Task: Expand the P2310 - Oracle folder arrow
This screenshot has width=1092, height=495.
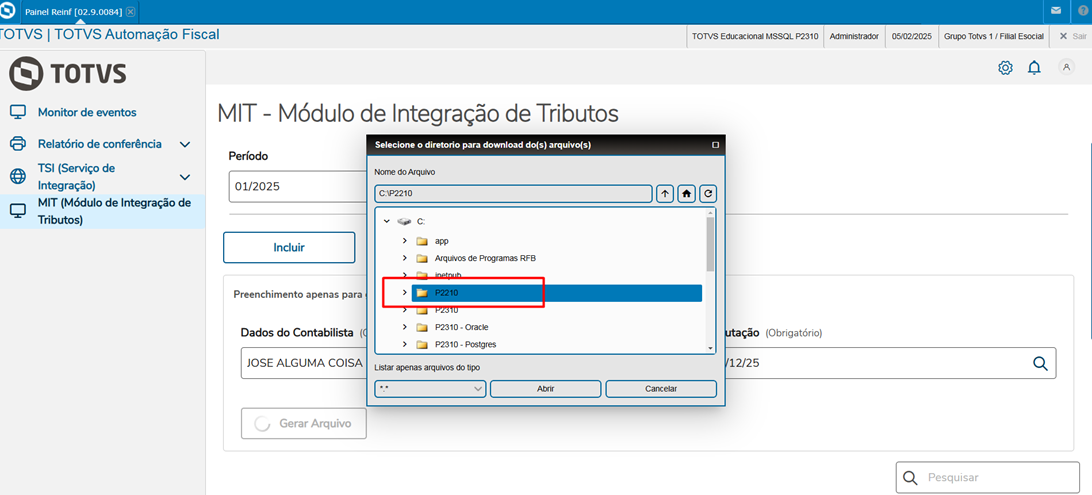Action: (x=405, y=327)
